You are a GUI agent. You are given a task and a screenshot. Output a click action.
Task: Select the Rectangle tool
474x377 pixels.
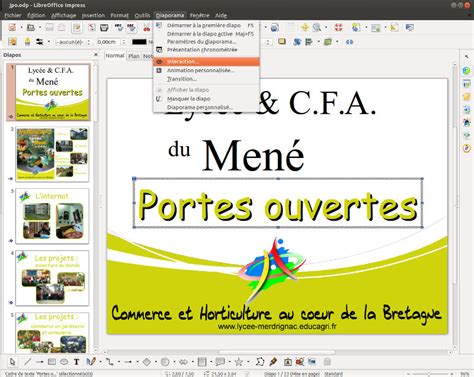click(x=52, y=361)
